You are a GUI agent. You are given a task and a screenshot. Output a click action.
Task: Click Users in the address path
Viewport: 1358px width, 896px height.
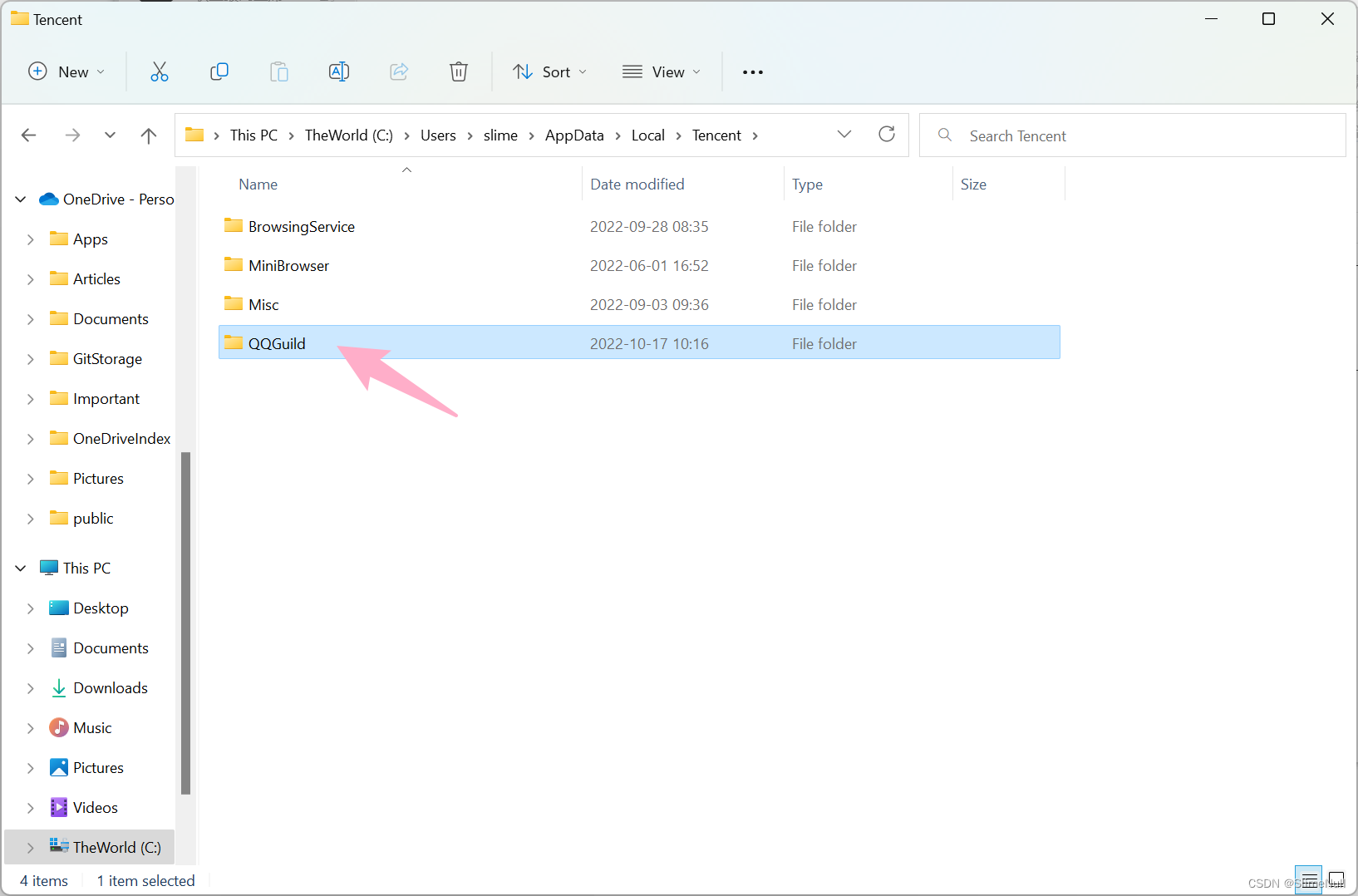[438, 135]
